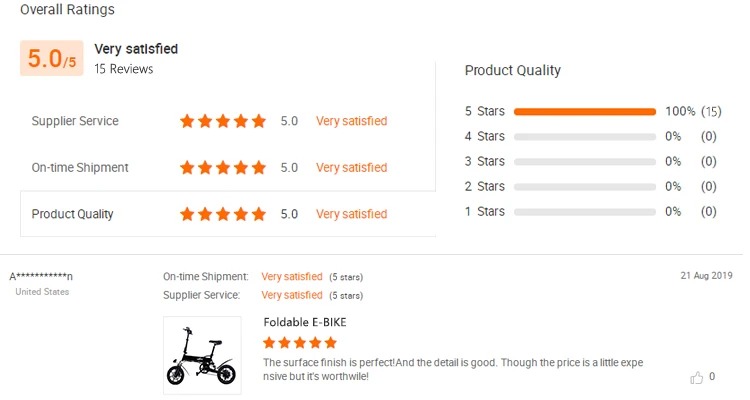Click the Product Quality star rating
The height and width of the screenshot is (400, 750).
point(223,214)
